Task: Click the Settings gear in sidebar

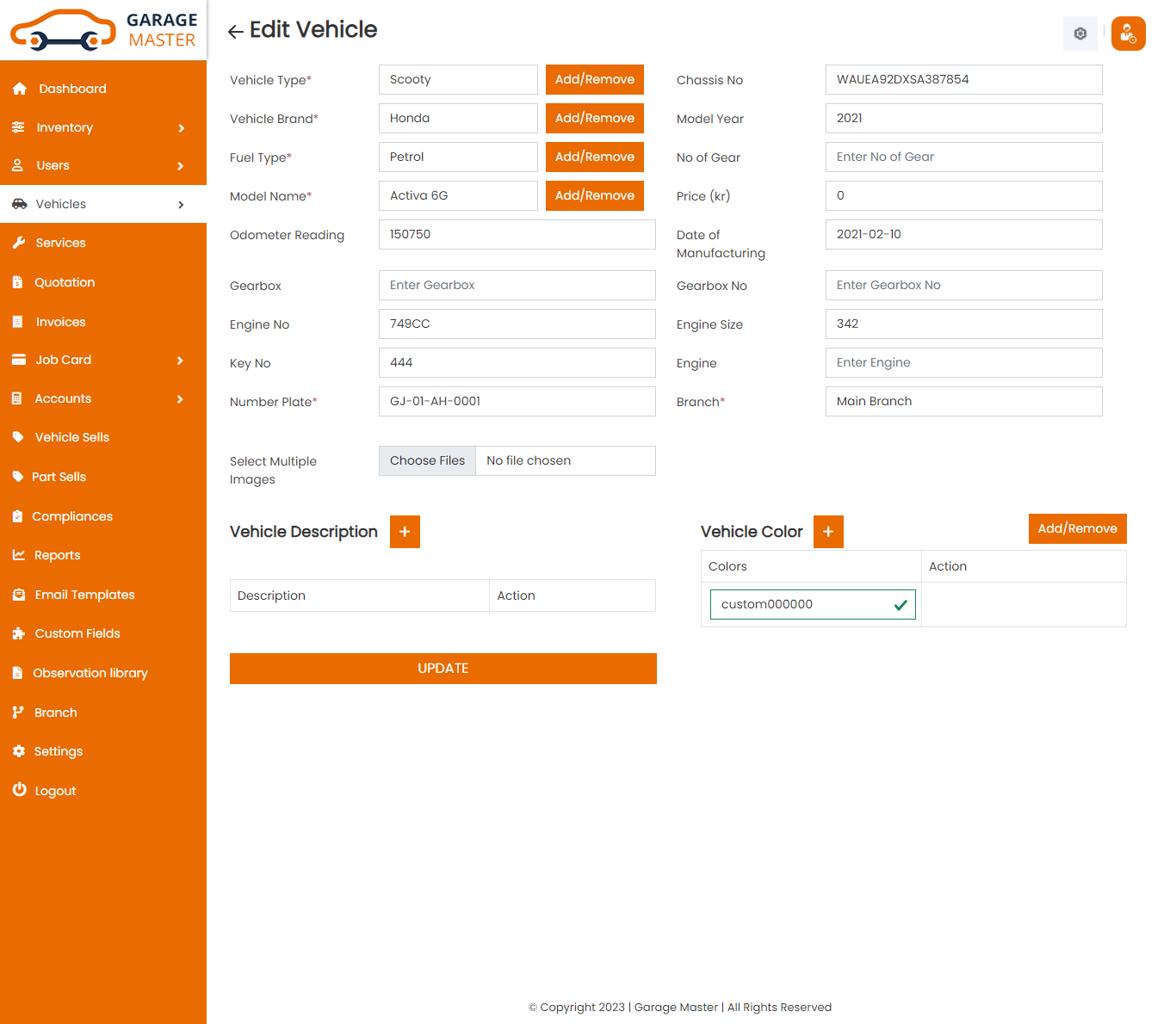Action: (x=19, y=751)
